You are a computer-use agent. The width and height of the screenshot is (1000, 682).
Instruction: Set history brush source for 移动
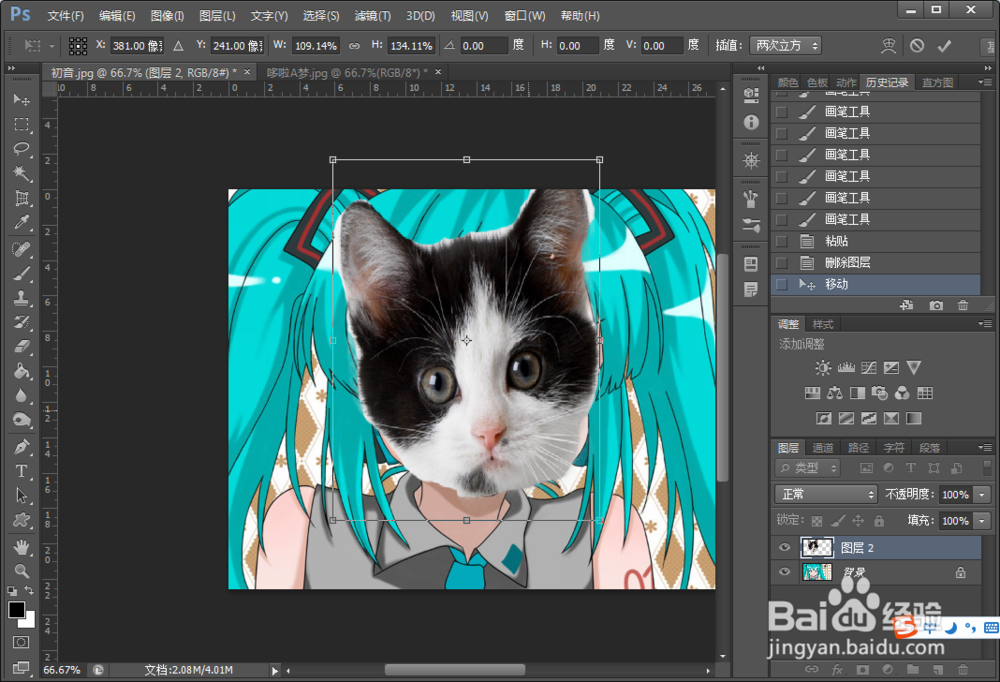pos(781,285)
